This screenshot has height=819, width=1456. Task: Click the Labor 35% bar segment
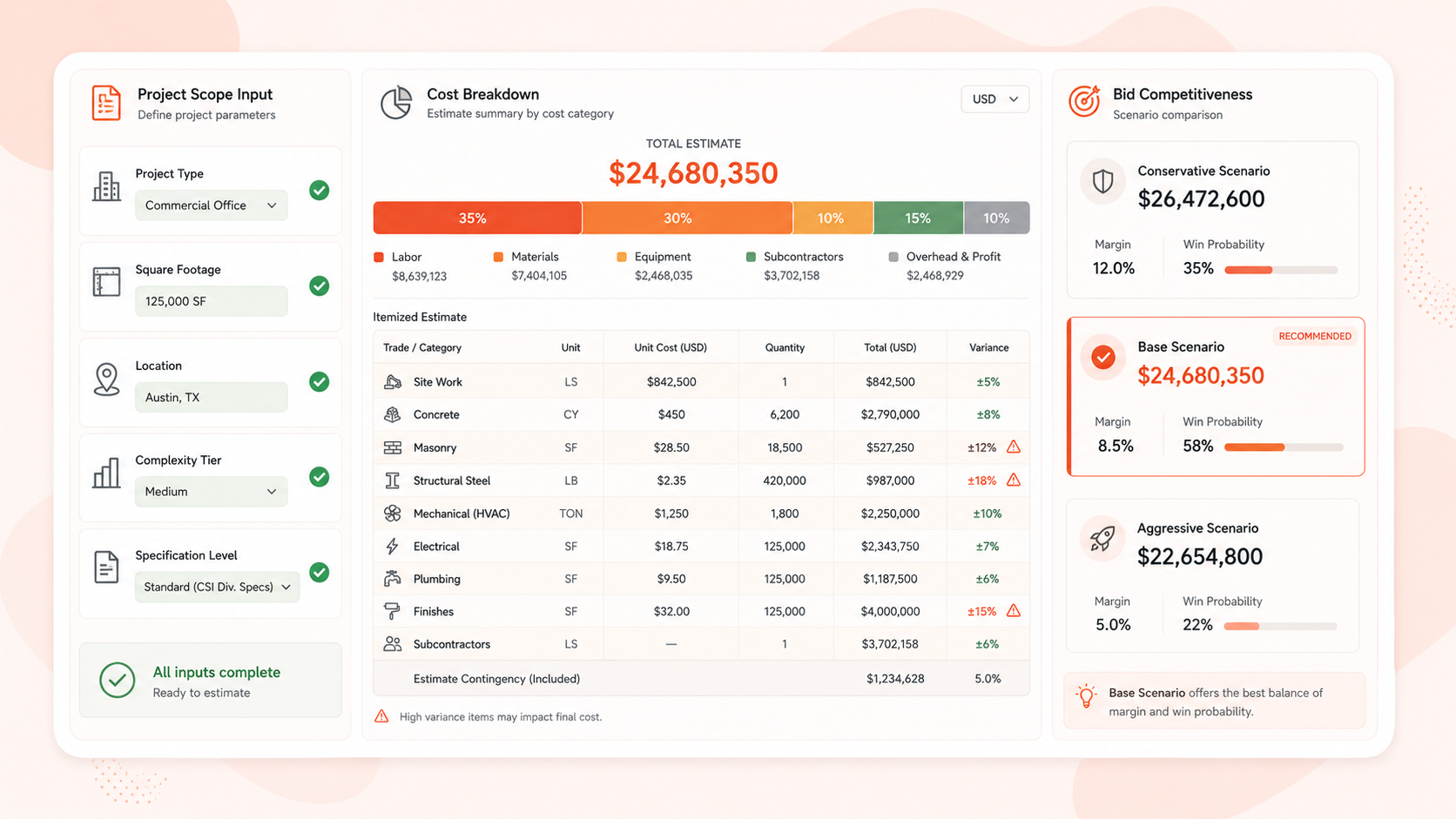[x=477, y=218]
